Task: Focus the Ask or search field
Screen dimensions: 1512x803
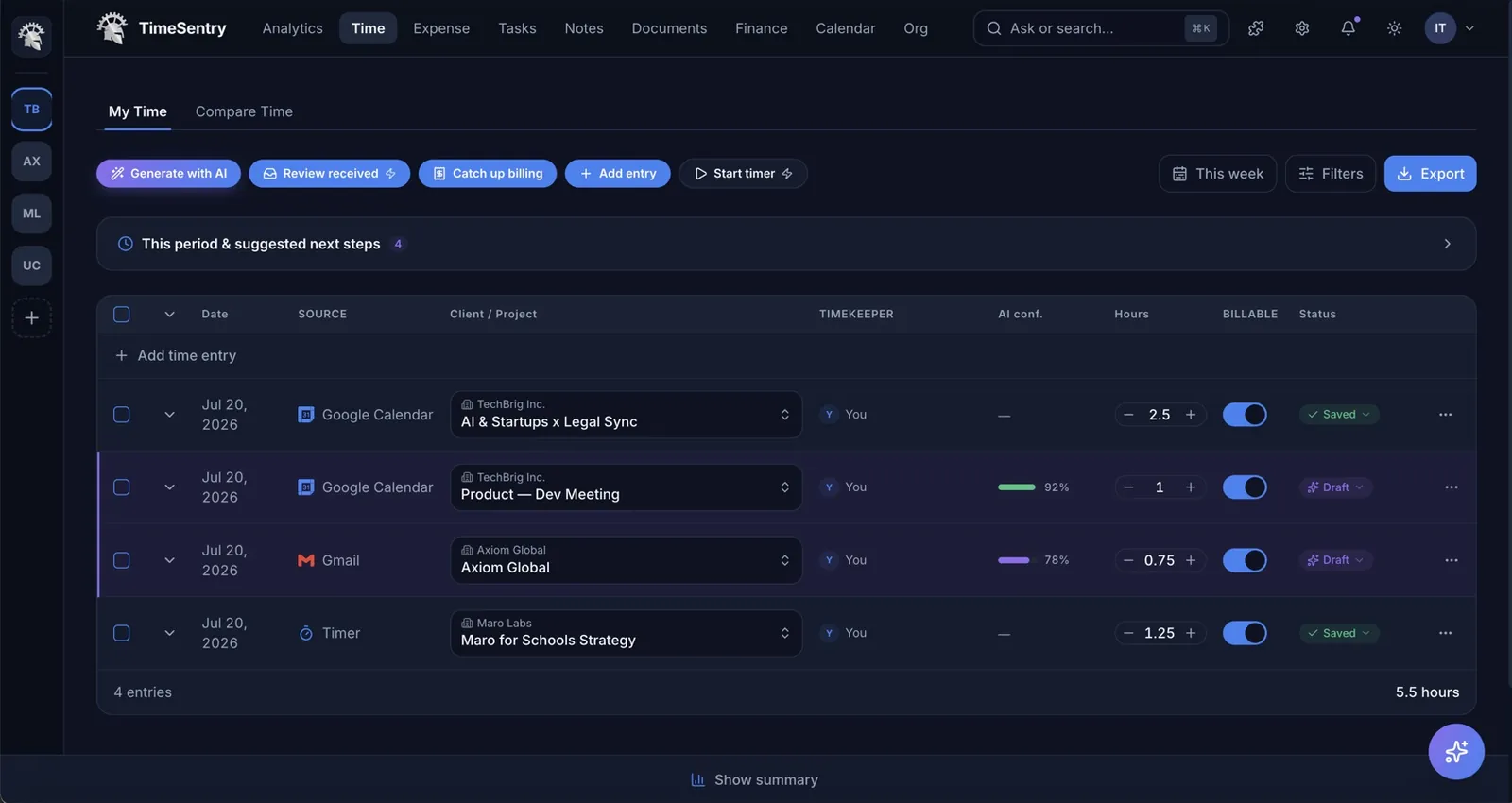Action: click(1101, 28)
